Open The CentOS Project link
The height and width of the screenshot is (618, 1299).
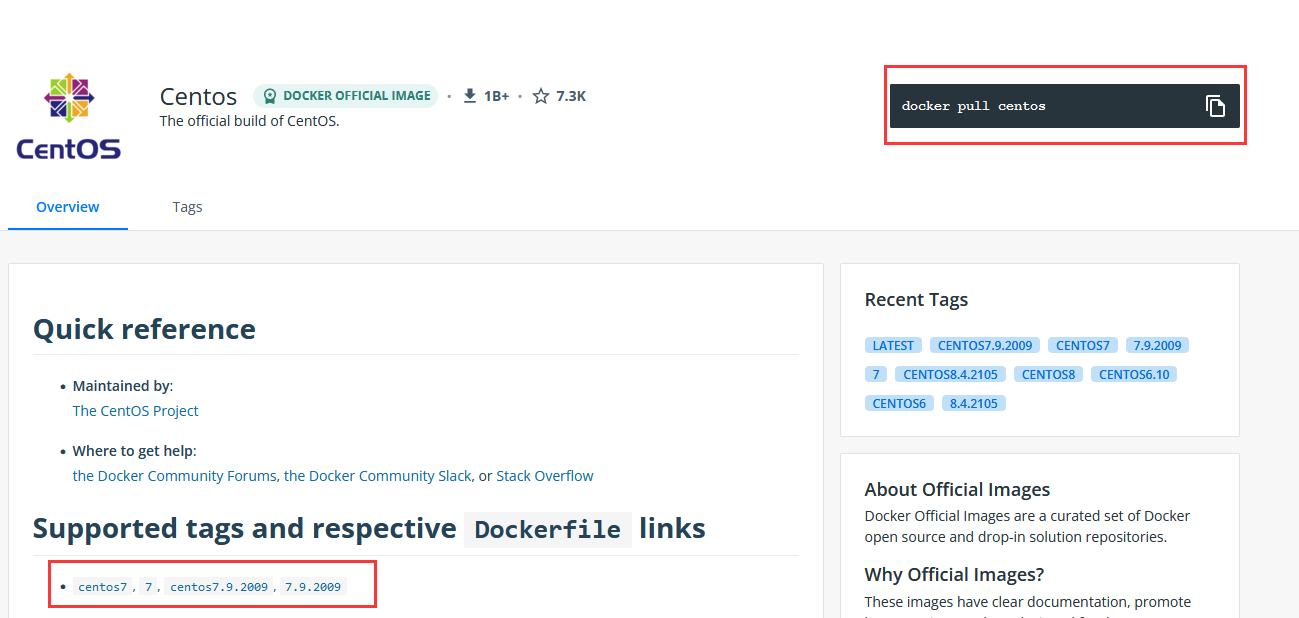click(x=135, y=411)
